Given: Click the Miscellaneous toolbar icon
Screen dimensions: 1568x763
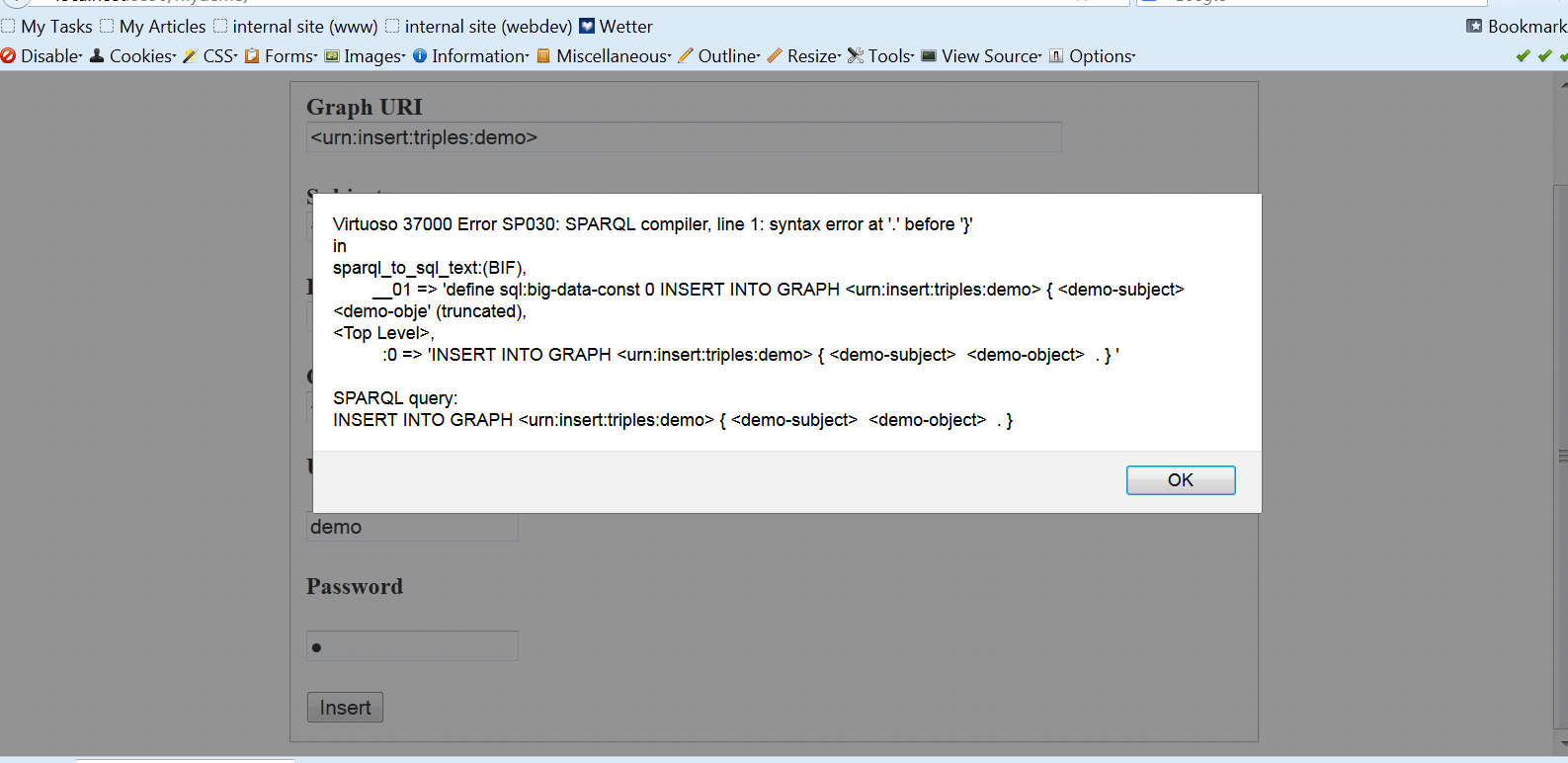Looking at the screenshot, I should [543, 56].
